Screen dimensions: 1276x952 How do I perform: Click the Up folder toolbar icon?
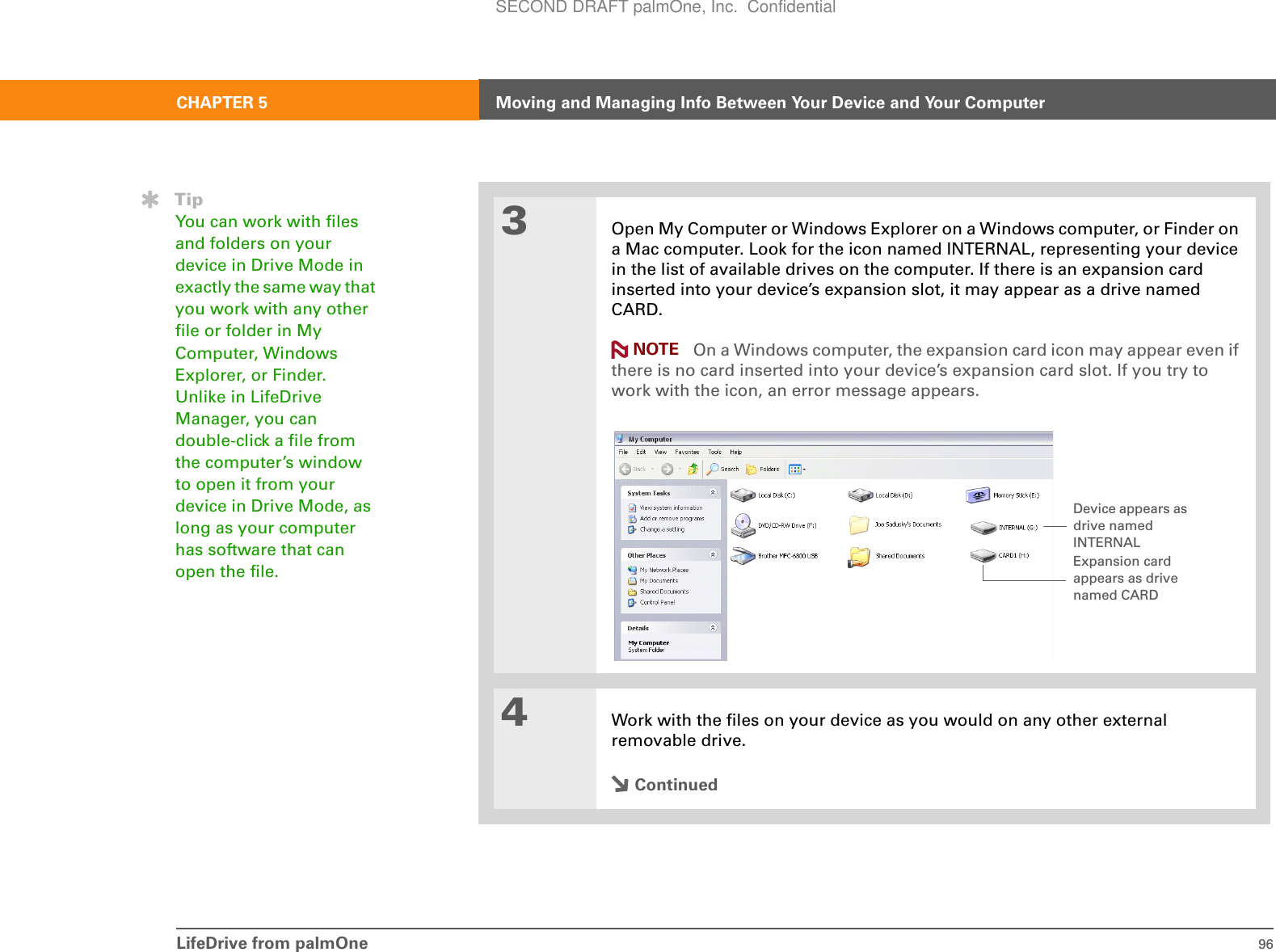click(x=693, y=469)
